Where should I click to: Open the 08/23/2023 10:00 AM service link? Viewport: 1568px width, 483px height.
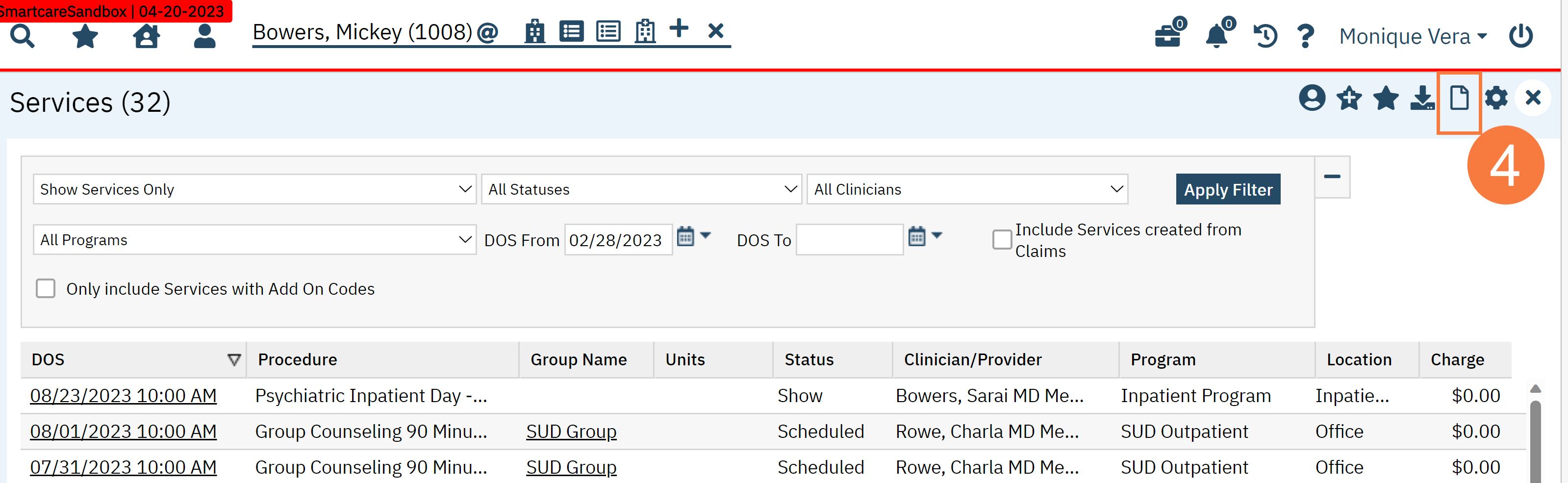pos(124,396)
